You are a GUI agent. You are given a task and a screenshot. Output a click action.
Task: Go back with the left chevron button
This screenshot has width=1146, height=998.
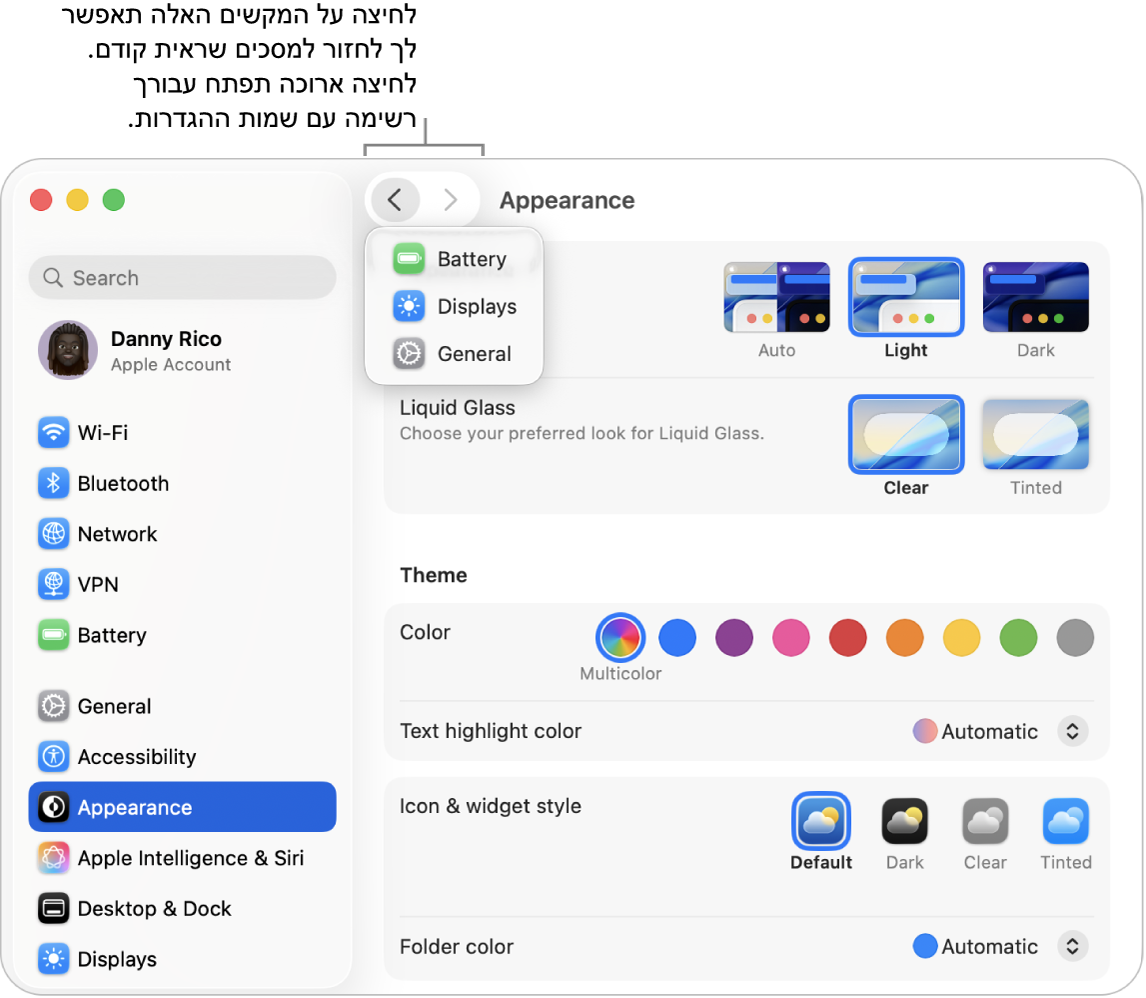pos(395,199)
